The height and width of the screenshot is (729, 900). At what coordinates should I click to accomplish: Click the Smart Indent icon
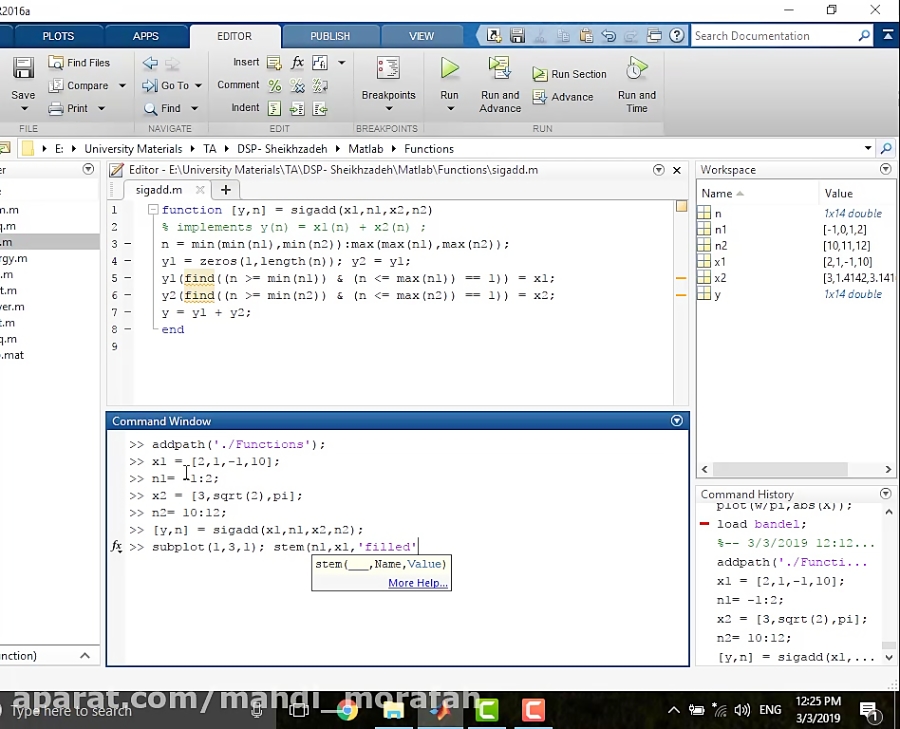pyautogui.click(x=274, y=108)
